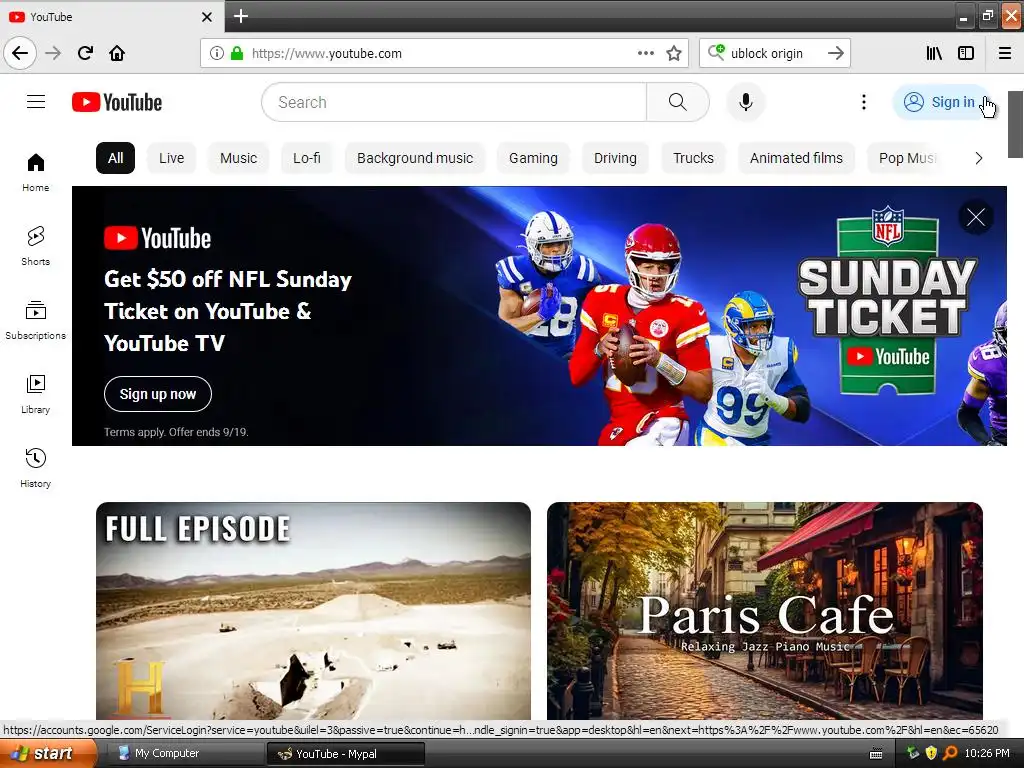This screenshot has height=768, width=1024.
Task: Go to Home in the sidebar
Action: pos(35,172)
